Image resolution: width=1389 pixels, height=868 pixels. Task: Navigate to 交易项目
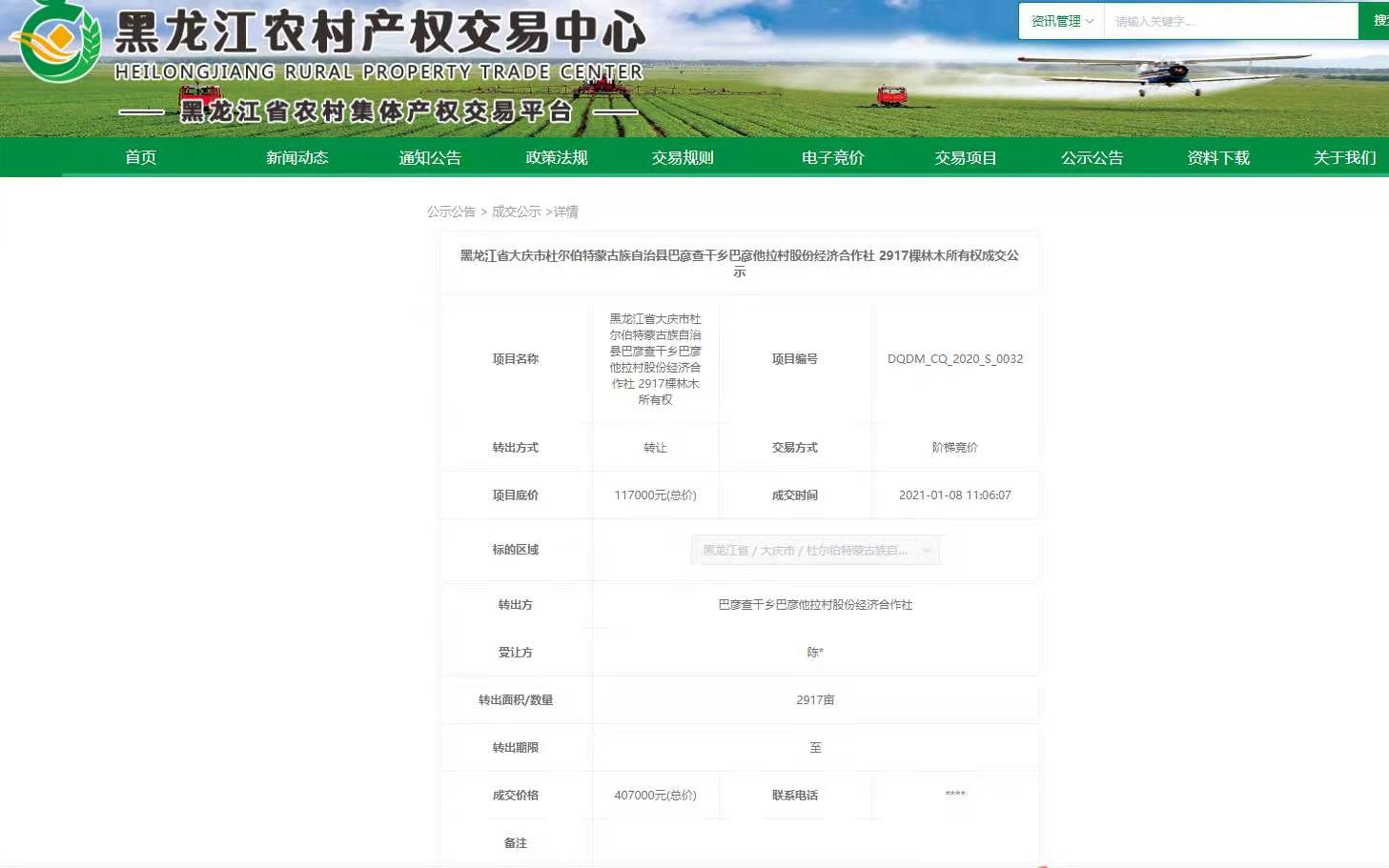pos(965,157)
